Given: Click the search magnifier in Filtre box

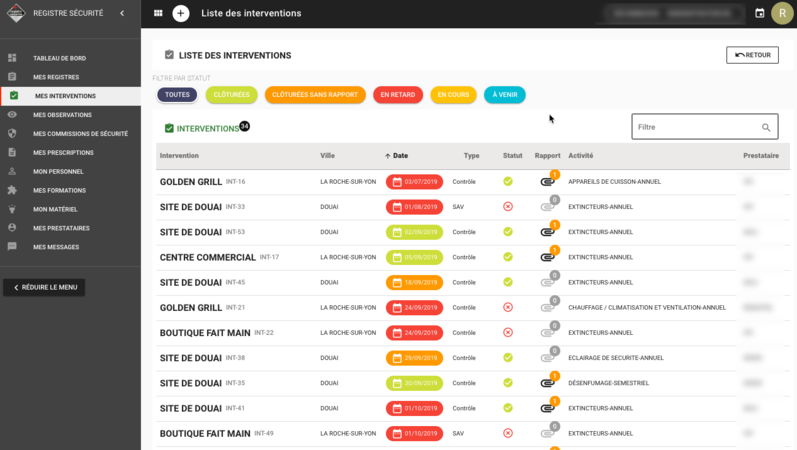Looking at the screenshot, I should click(x=765, y=127).
